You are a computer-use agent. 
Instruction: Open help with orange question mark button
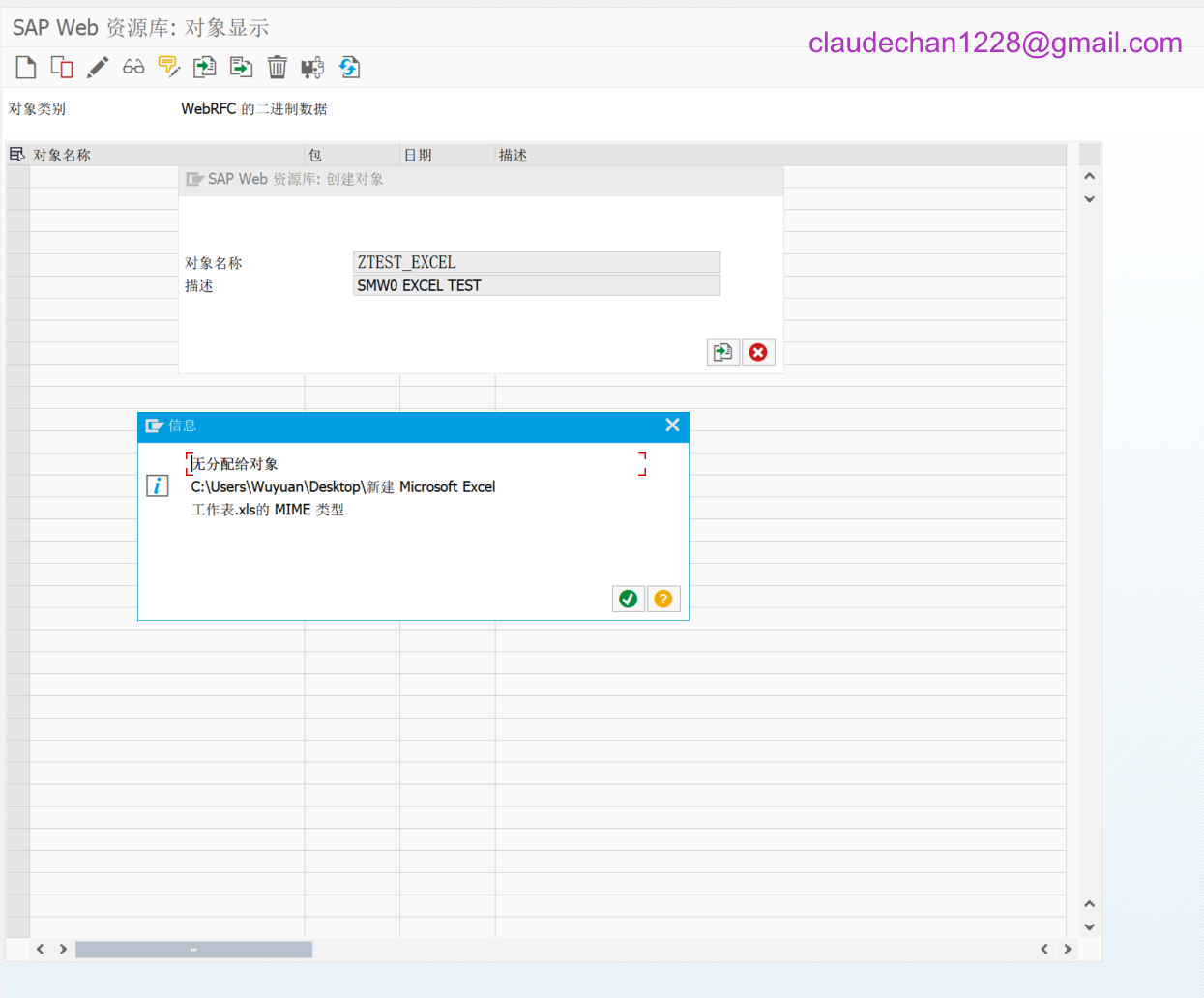pyautogui.click(x=663, y=599)
